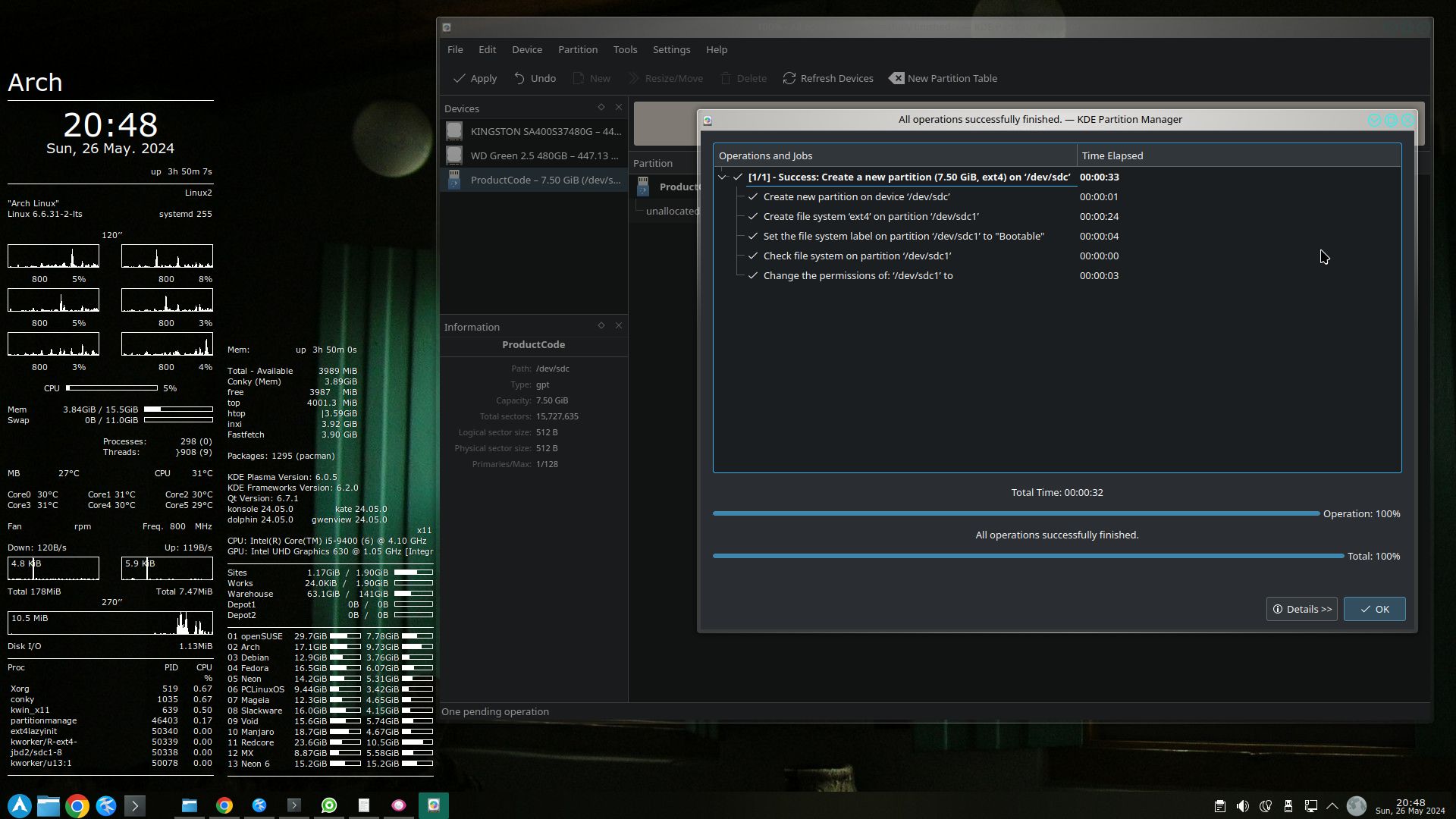The image size is (1456, 819).
Task: Open the Arch application launcher
Action: (20, 805)
